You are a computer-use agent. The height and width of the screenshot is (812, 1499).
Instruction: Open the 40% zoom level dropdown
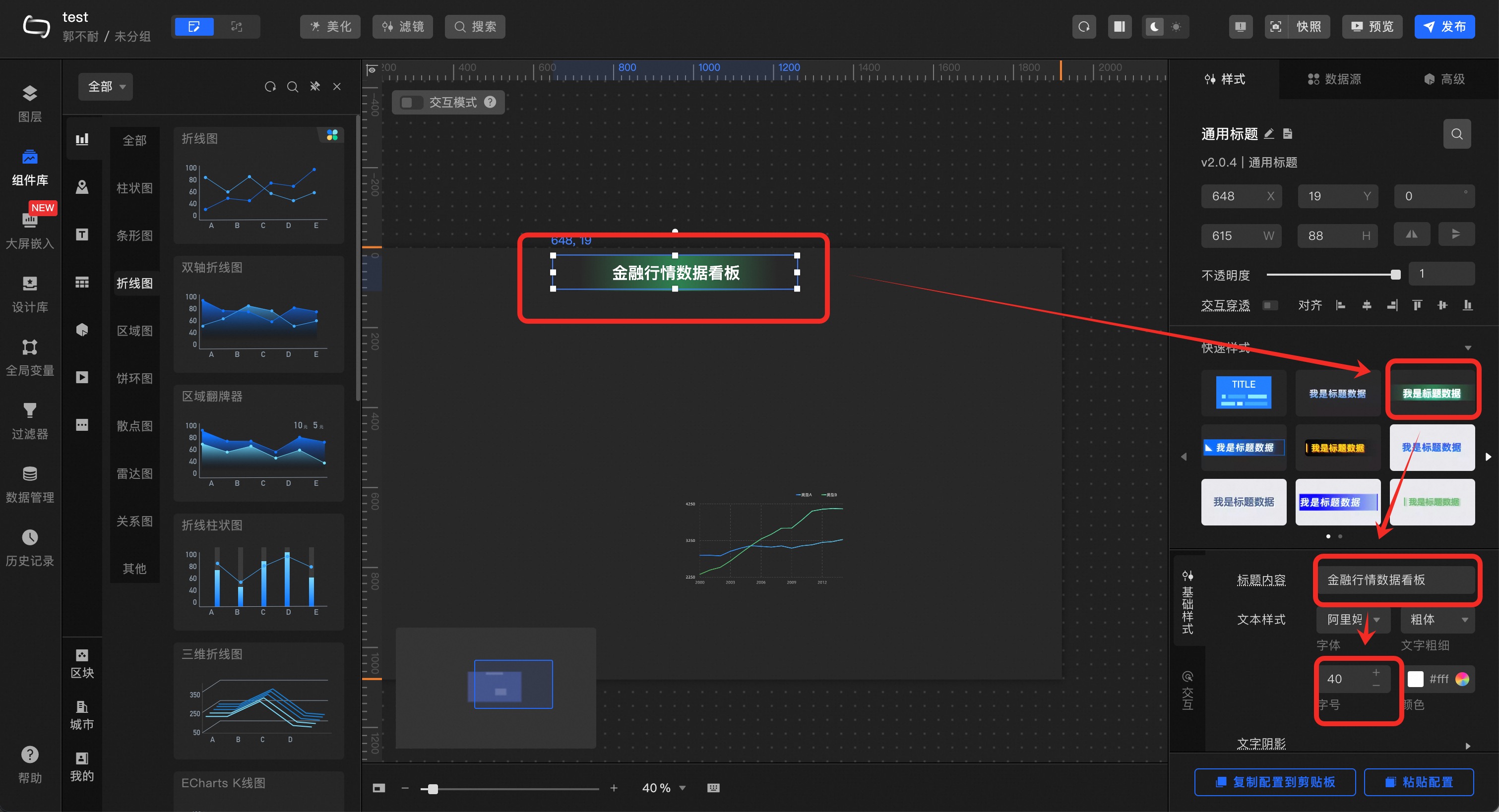[x=664, y=788]
